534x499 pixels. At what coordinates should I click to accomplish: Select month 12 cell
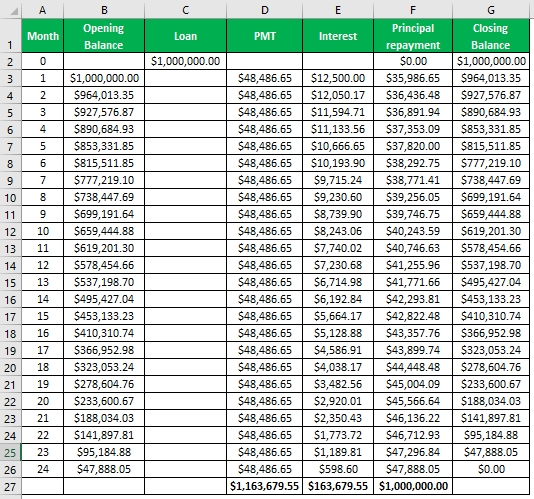pyautogui.click(x=43, y=265)
